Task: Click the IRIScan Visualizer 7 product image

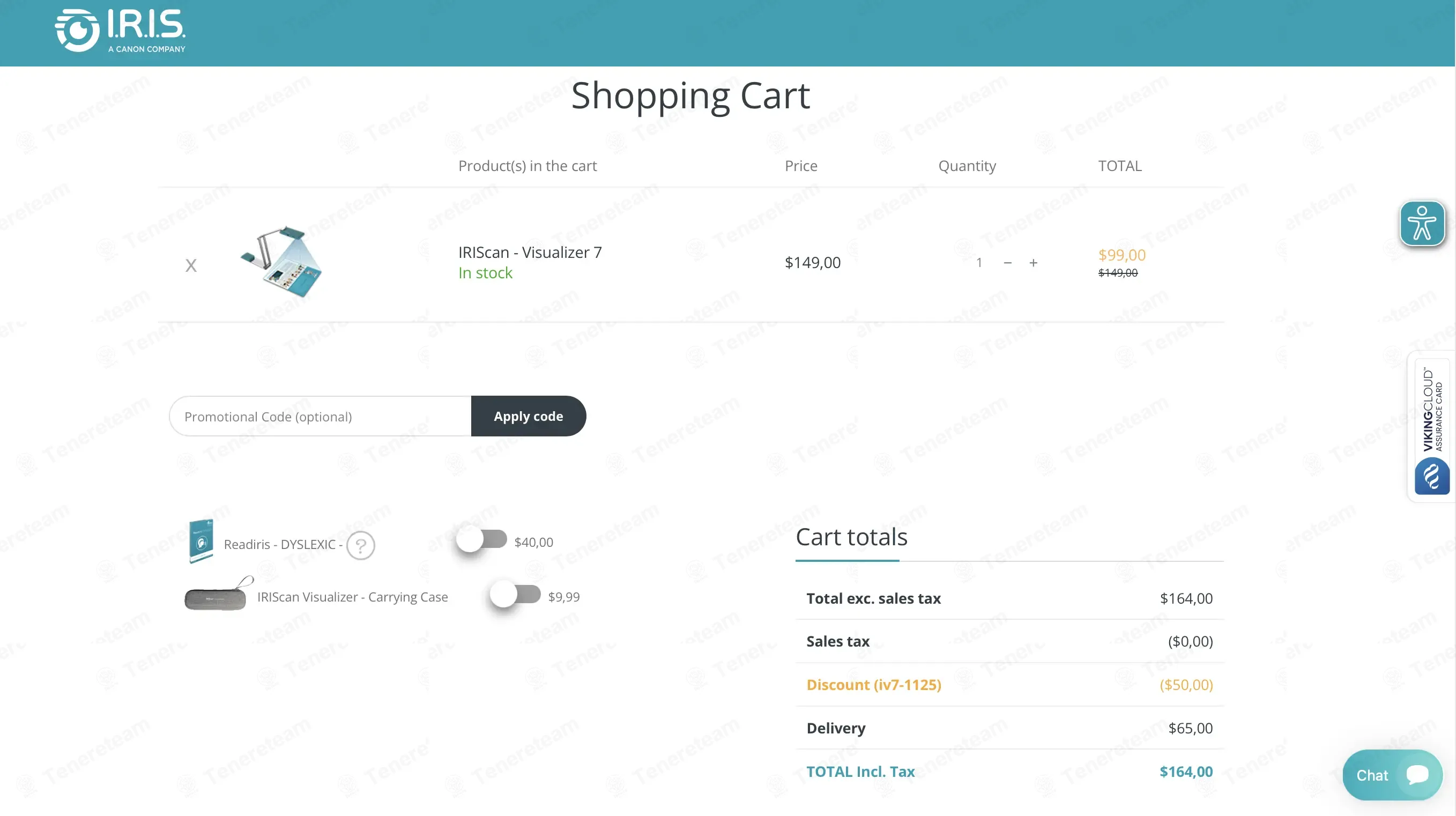Action: click(x=281, y=262)
